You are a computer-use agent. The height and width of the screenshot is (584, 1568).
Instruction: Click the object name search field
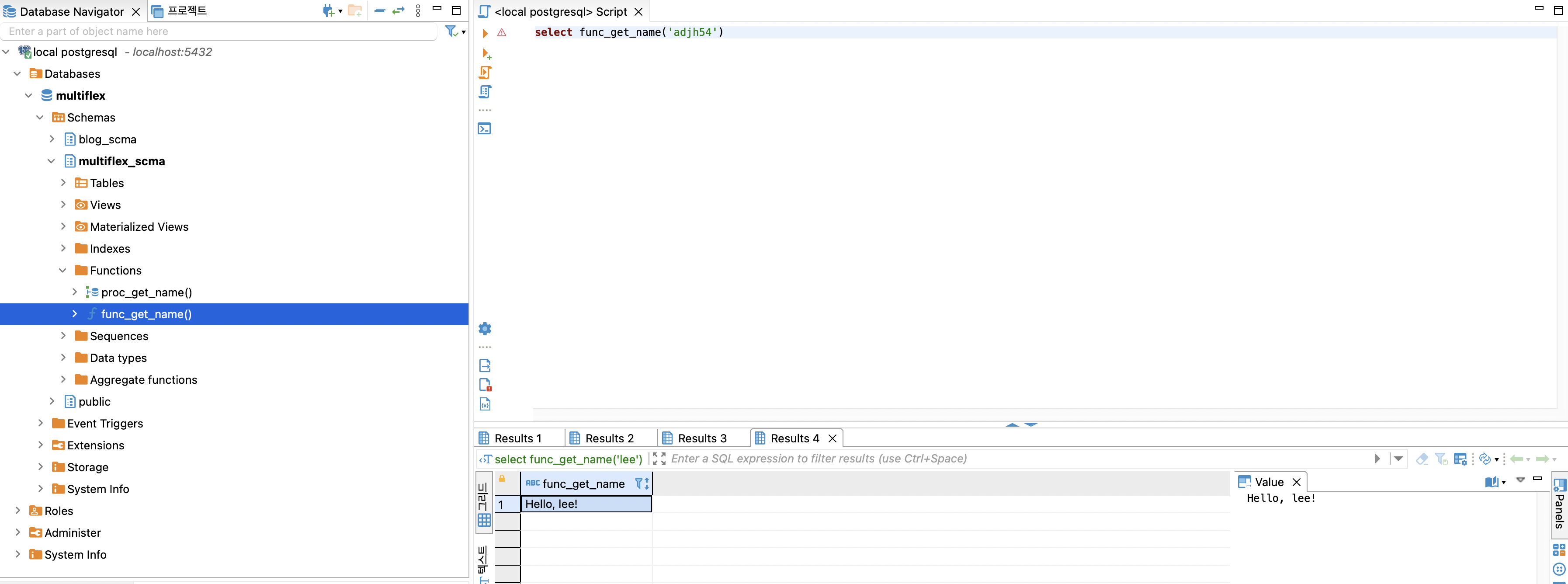(219, 31)
